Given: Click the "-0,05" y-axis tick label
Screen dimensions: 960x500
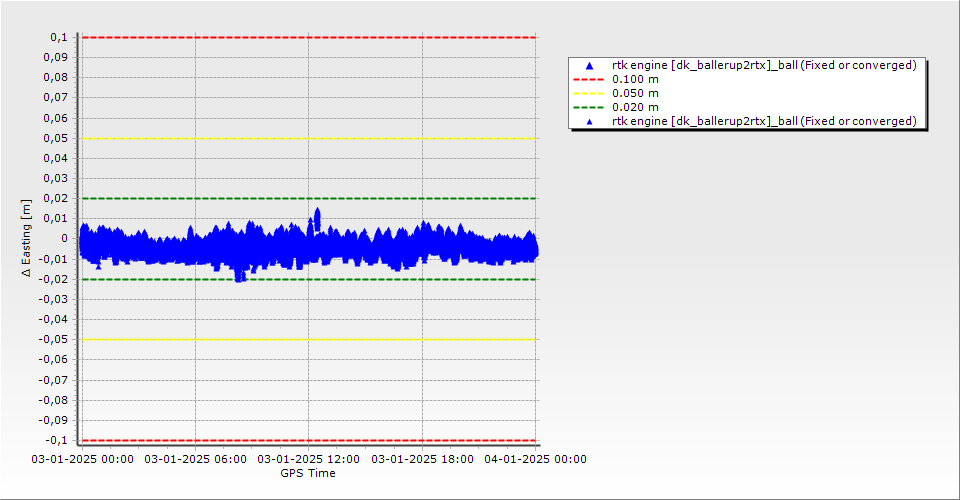Looking at the screenshot, I should point(53,340).
